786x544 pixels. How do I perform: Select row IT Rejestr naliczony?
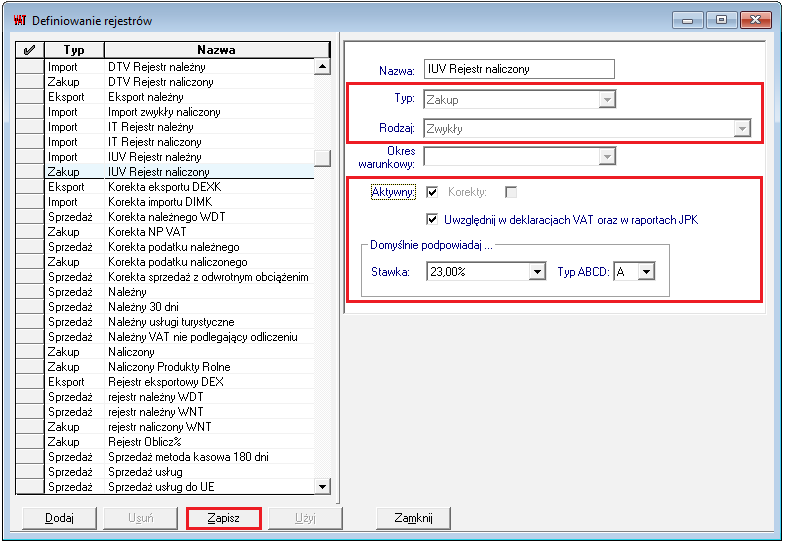pos(165,142)
